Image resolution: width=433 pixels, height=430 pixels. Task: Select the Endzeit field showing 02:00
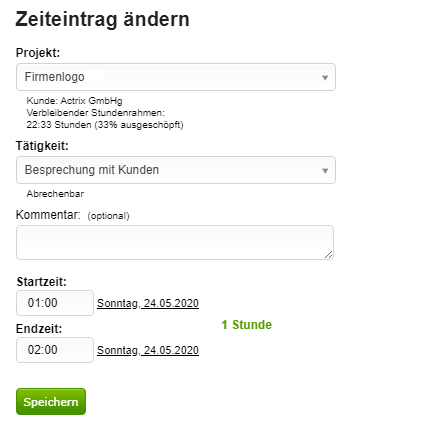[55, 350]
